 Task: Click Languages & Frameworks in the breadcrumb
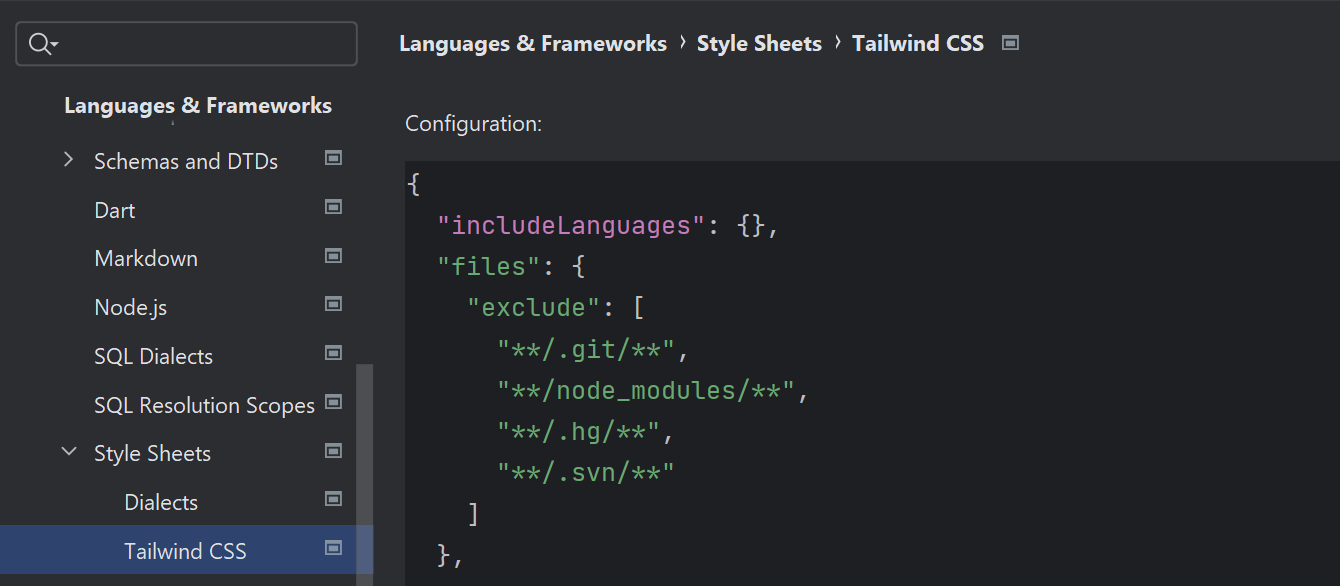[532, 44]
